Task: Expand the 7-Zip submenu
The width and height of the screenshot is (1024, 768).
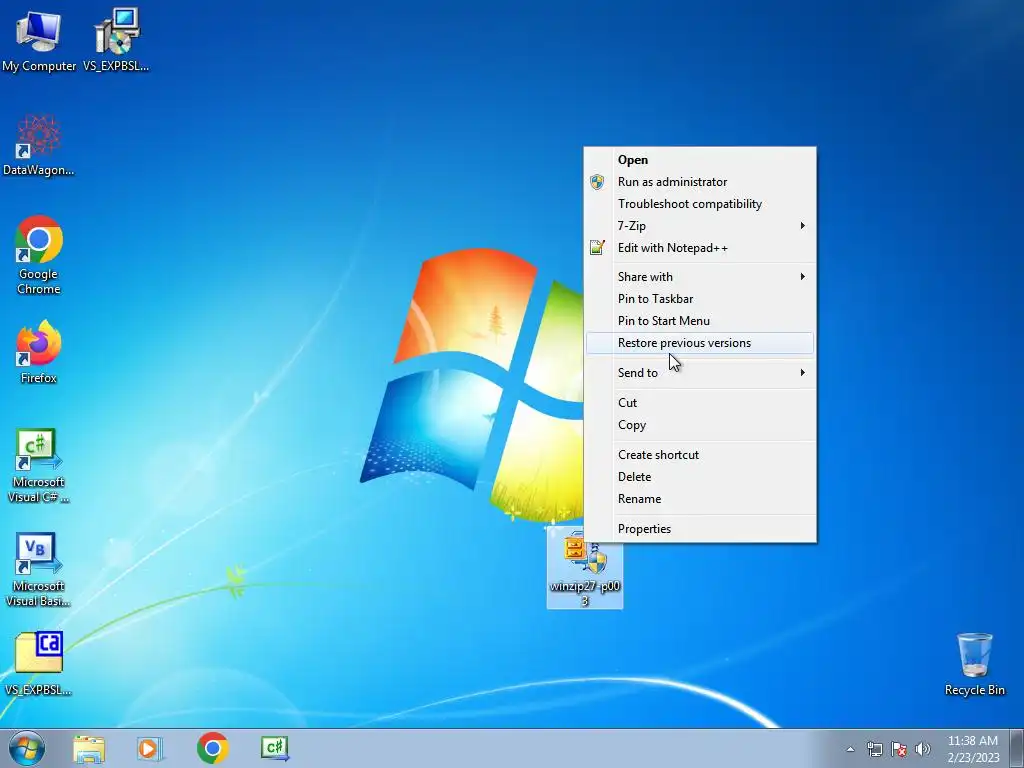Action: click(699, 226)
